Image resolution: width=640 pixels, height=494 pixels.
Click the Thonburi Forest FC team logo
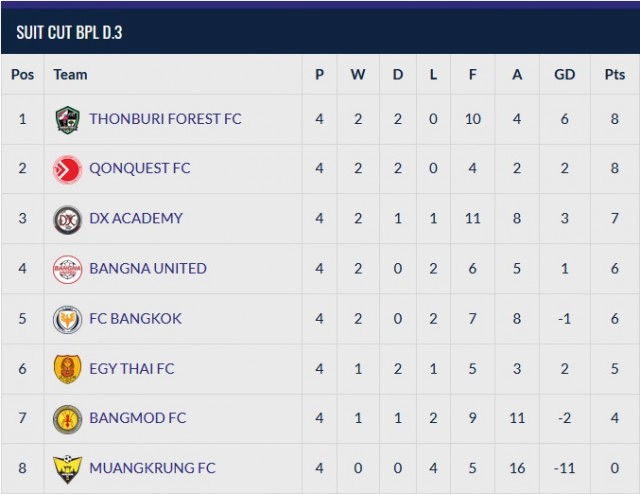(x=68, y=119)
